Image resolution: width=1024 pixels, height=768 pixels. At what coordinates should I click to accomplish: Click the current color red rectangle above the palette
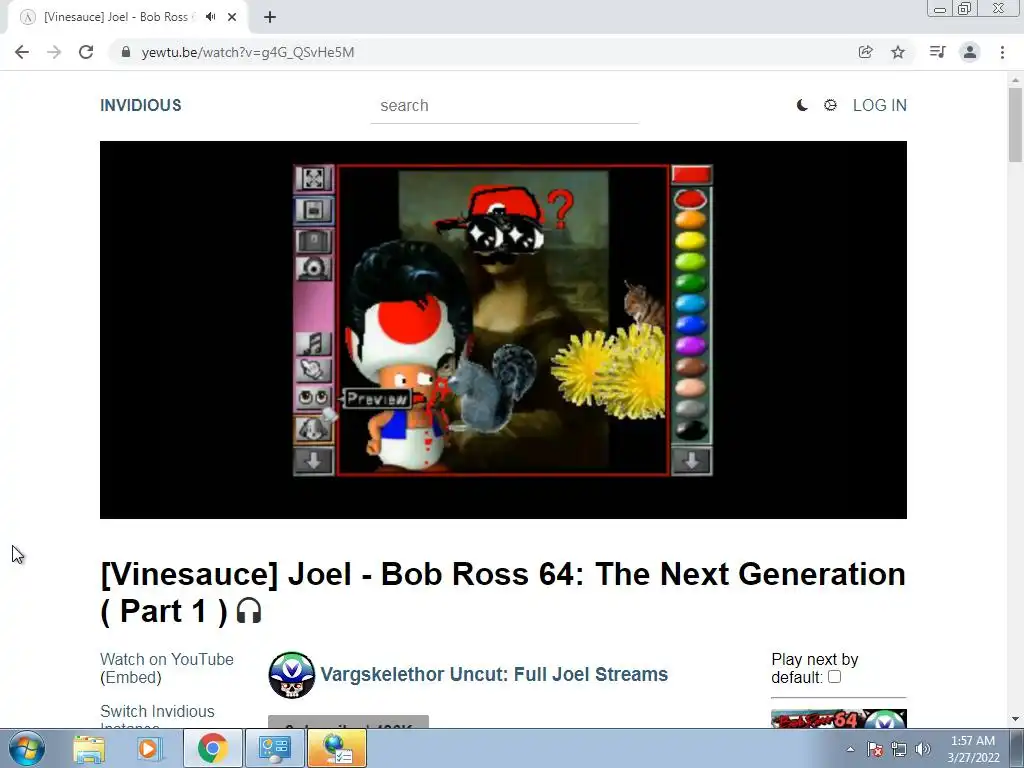(x=692, y=174)
